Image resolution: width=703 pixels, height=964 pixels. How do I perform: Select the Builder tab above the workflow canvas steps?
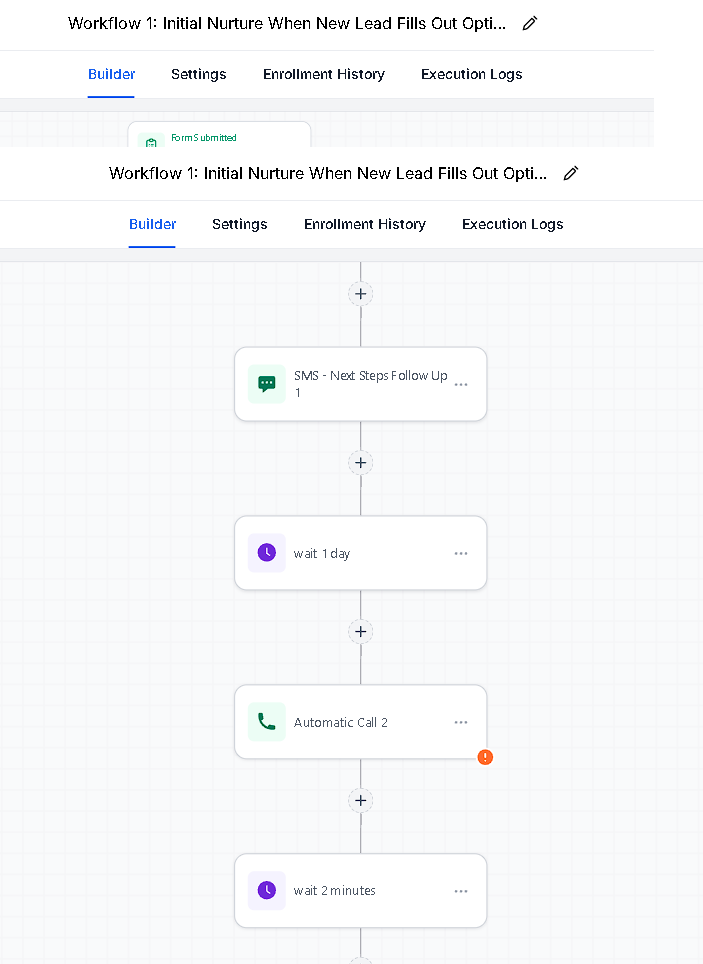[153, 224]
